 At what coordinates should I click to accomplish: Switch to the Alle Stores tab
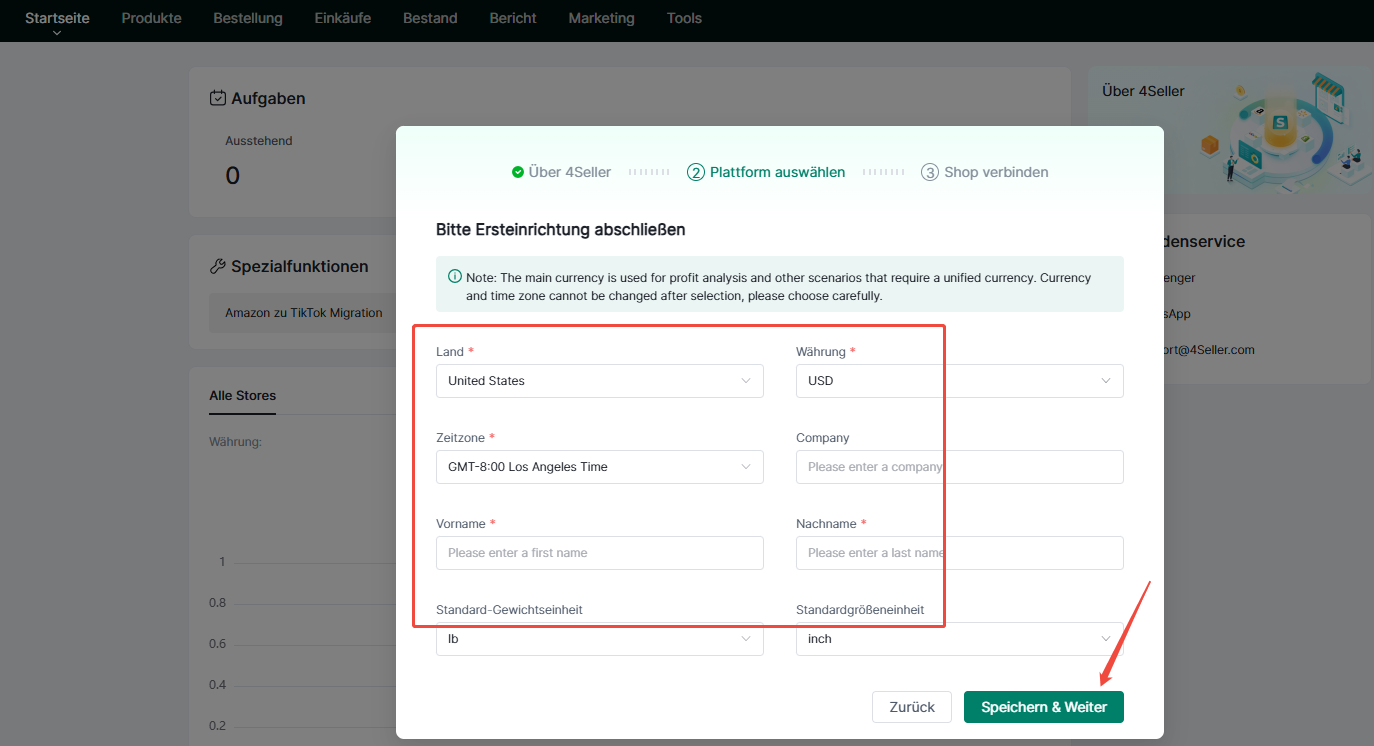pyautogui.click(x=242, y=395)
